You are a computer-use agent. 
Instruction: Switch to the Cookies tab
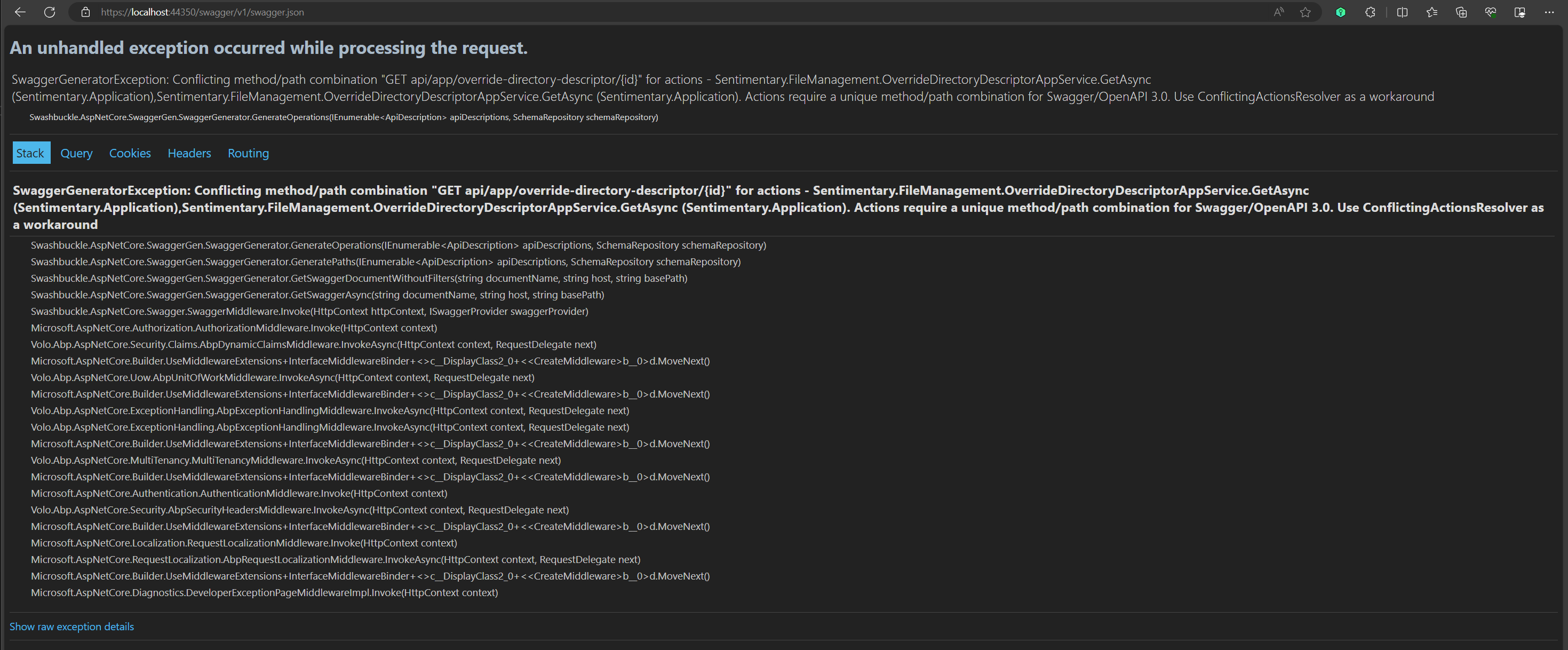(x=130, y=153)
